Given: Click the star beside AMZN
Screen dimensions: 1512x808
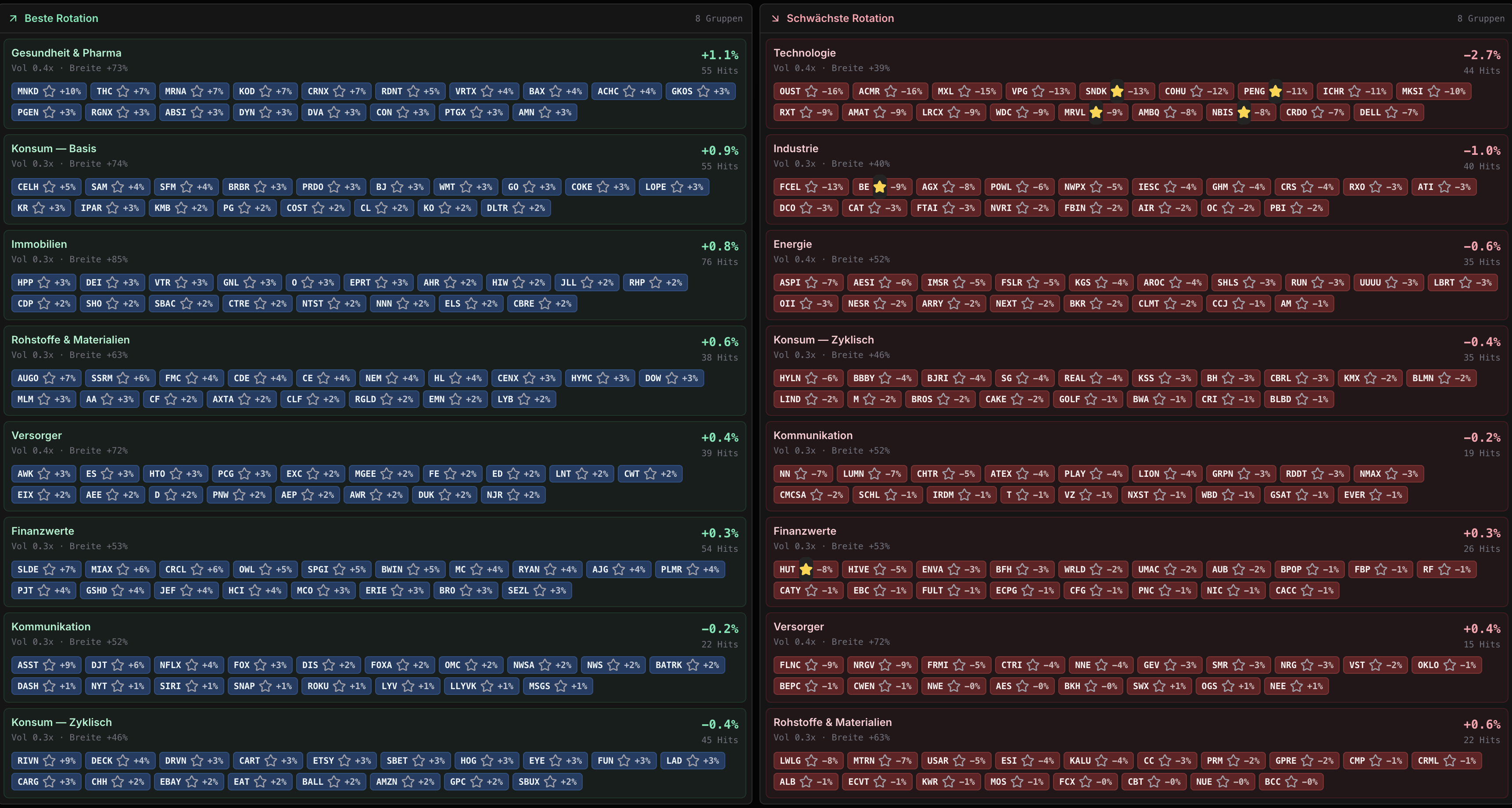Looking at the screenshot, I should coord(408,782).
